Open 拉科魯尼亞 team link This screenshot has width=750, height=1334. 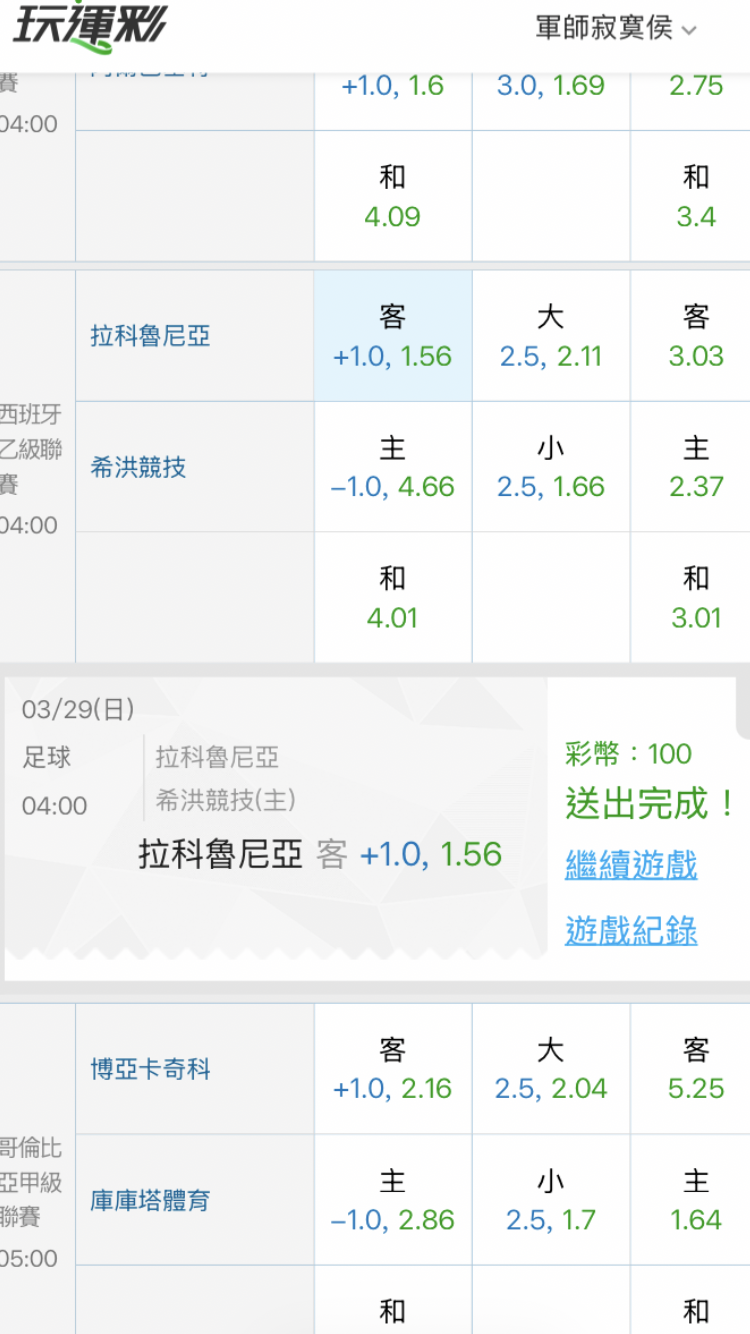click(x=151, y=336)
